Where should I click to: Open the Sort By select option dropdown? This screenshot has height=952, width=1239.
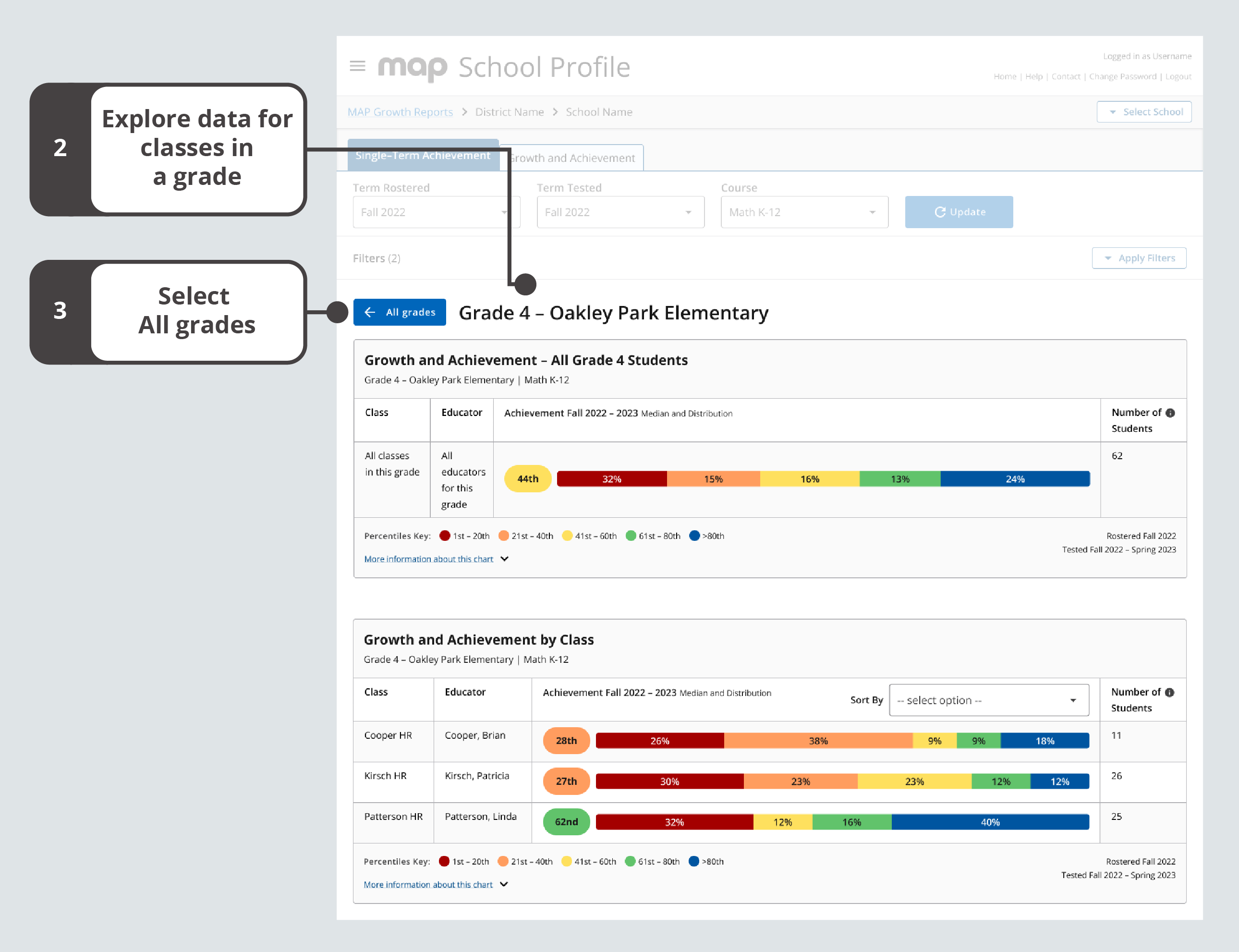pyautogui.click(x=988, y=700)
